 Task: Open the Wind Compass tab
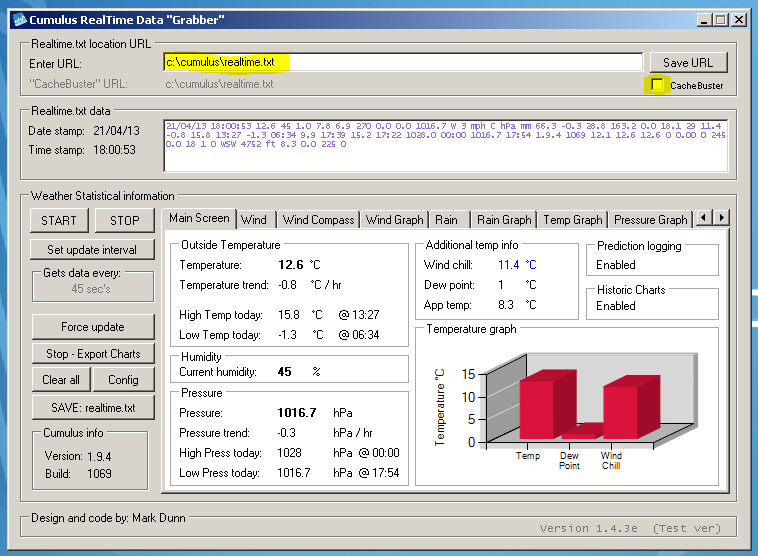point(318,220)
